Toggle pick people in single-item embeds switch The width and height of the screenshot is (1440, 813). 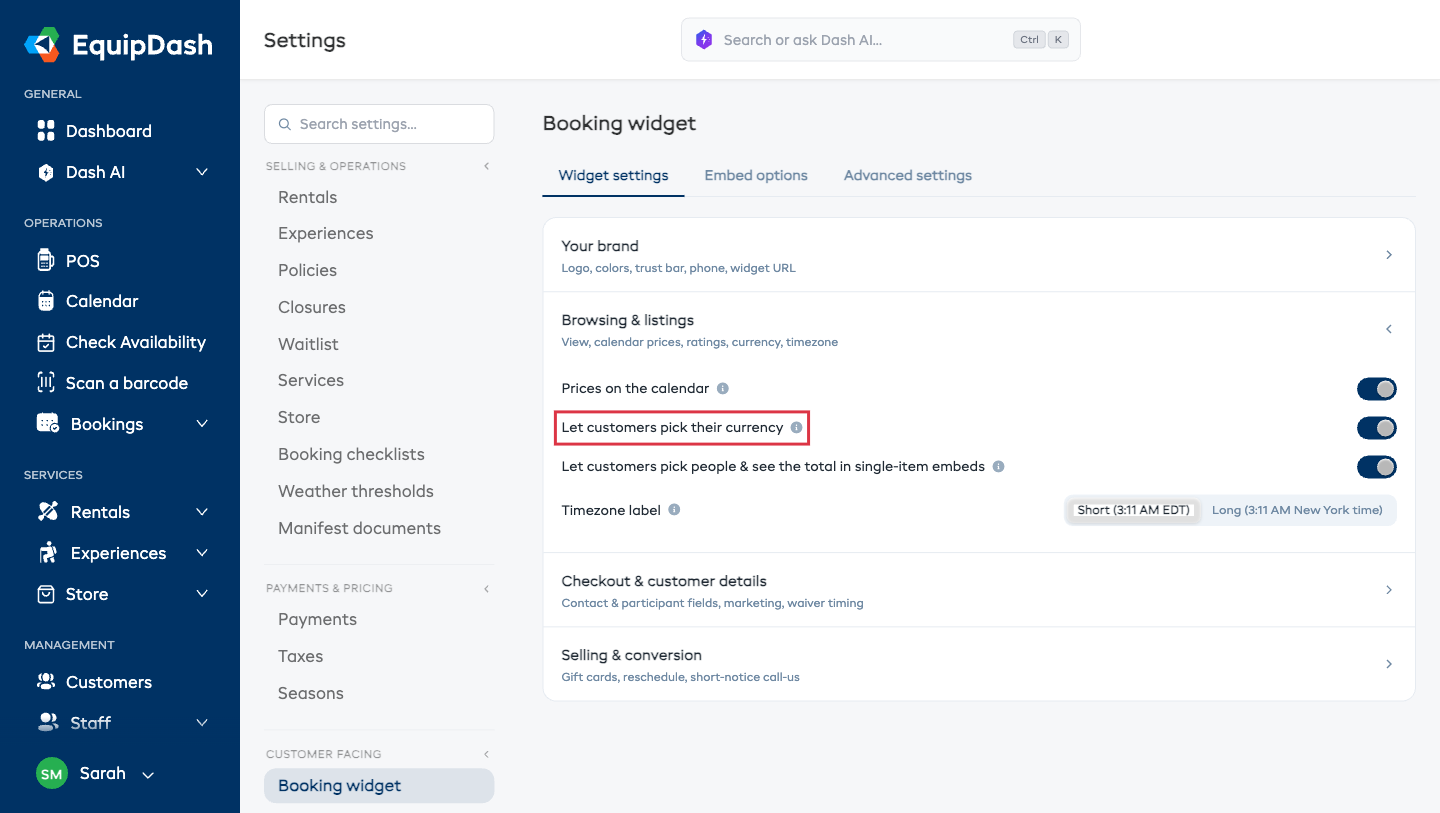[x=1377, y=467]
